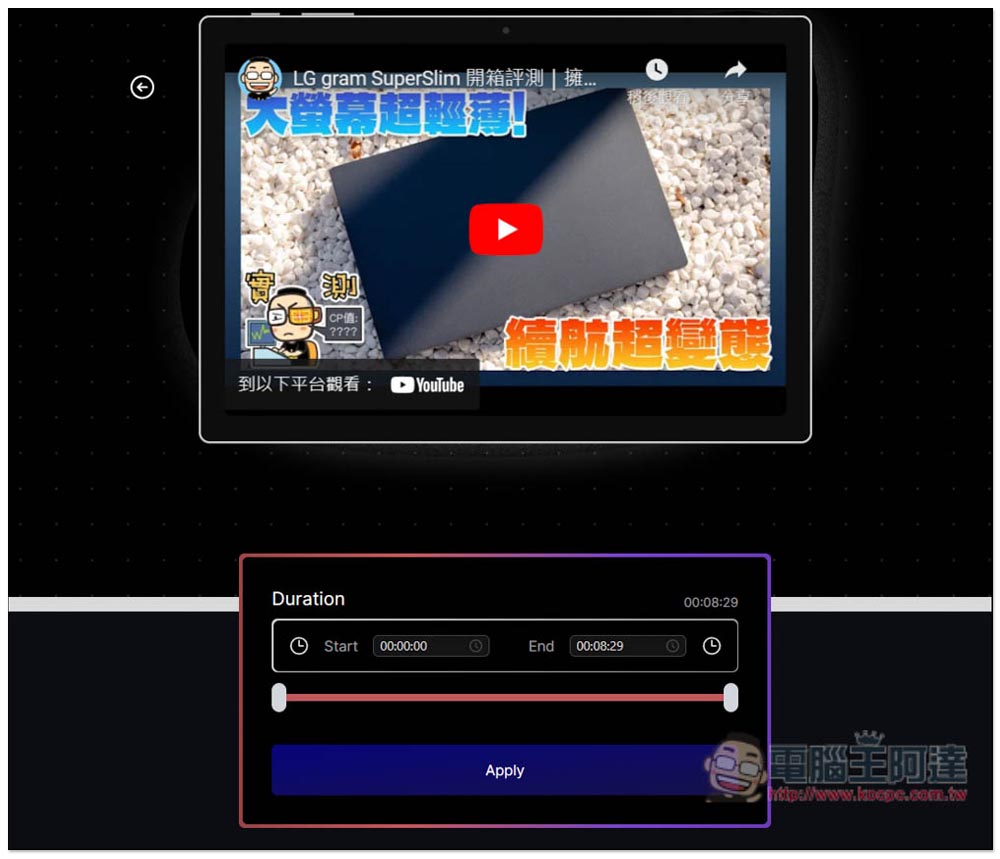Screen dimensions: 1000x859
Task: Edit the End time field 00:08:29
Action: coord(627,646)
